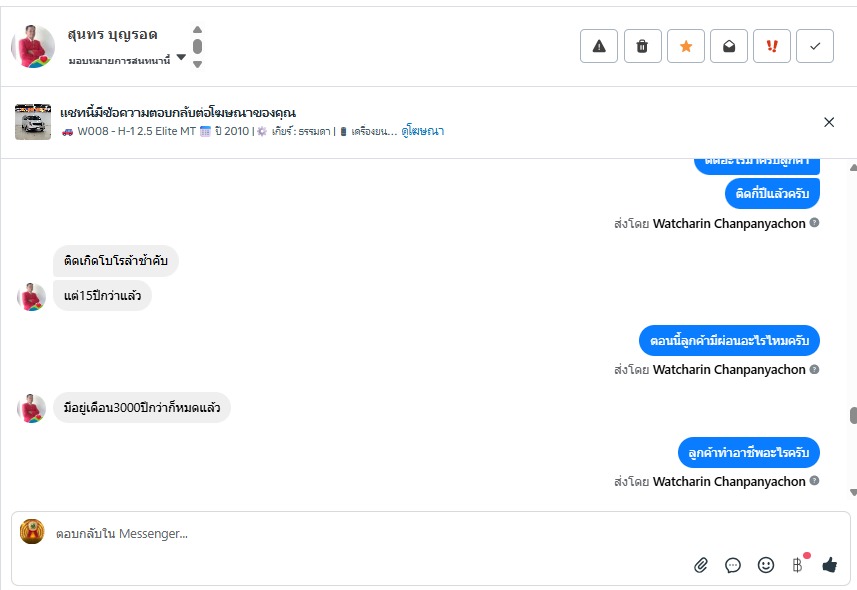Open the 'ดูโฆษณา' view ad link

(x=422, y=131)
